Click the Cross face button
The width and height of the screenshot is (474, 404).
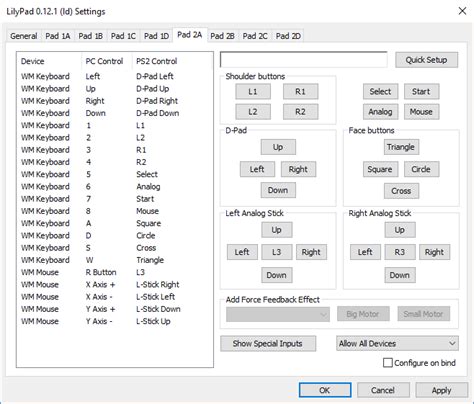[401, 191]
